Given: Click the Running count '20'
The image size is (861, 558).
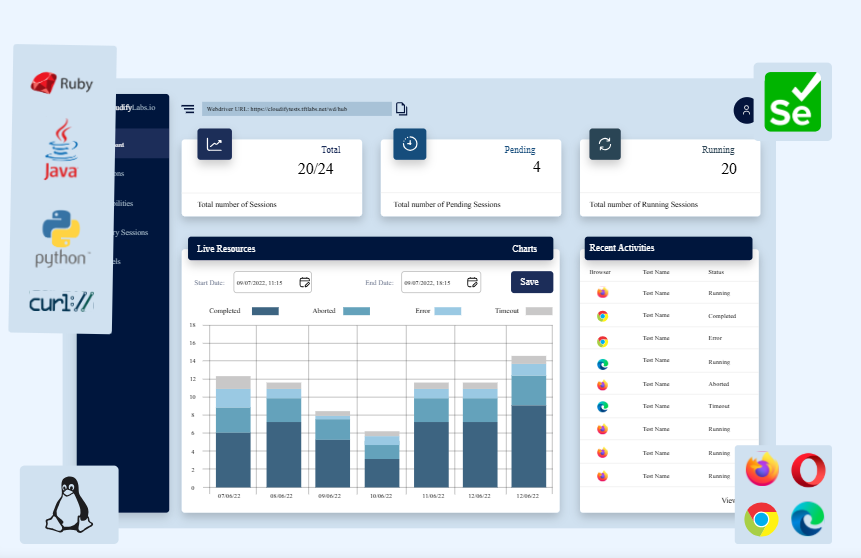Looking at the screenshot, I should click(x=729, y=169).
